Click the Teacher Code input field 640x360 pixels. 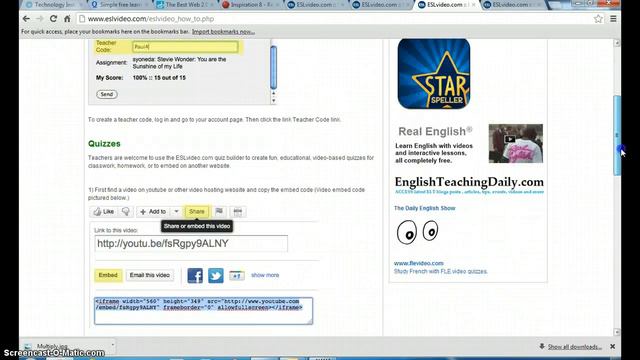185,47
